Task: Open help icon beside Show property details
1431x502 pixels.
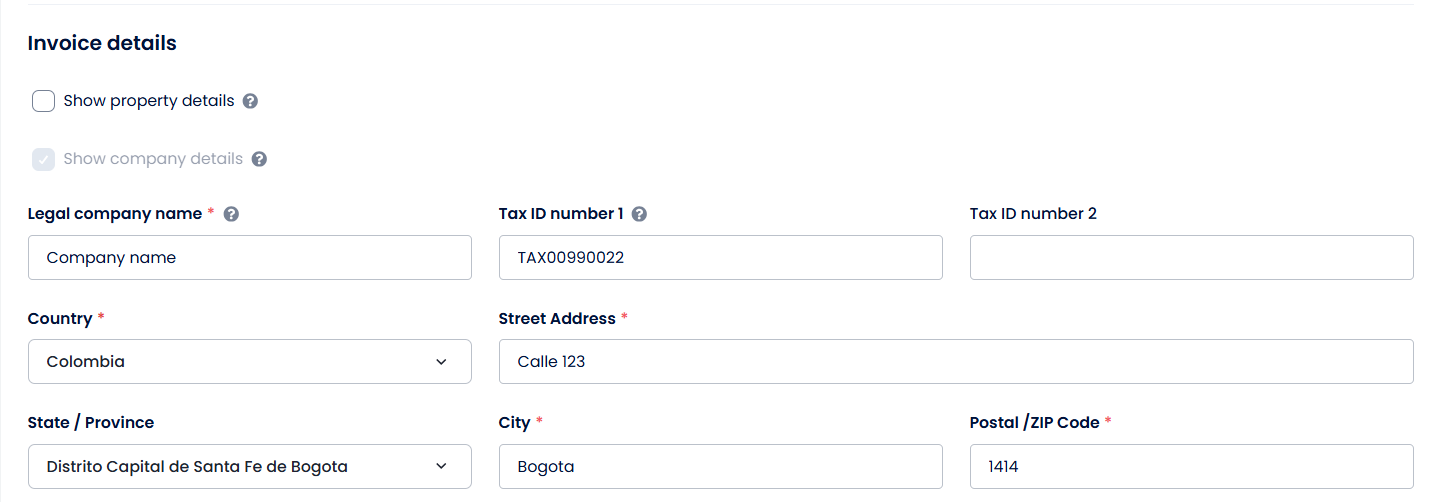Action: coord(250,101)
